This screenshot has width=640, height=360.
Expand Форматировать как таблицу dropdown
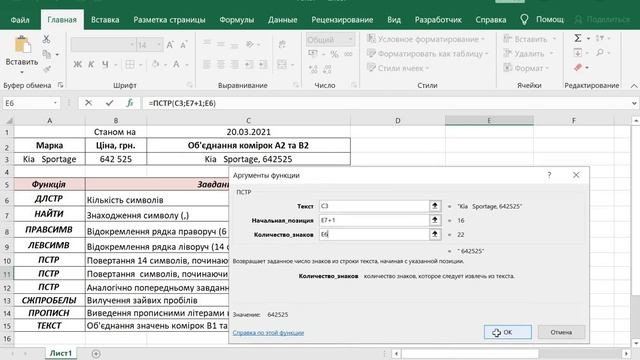coord(487,54)
